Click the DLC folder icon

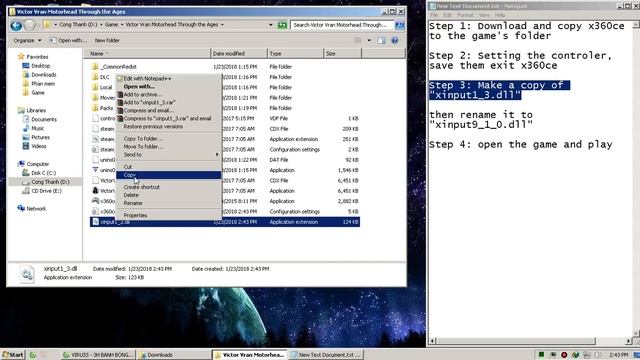click(x=95, y=77)
